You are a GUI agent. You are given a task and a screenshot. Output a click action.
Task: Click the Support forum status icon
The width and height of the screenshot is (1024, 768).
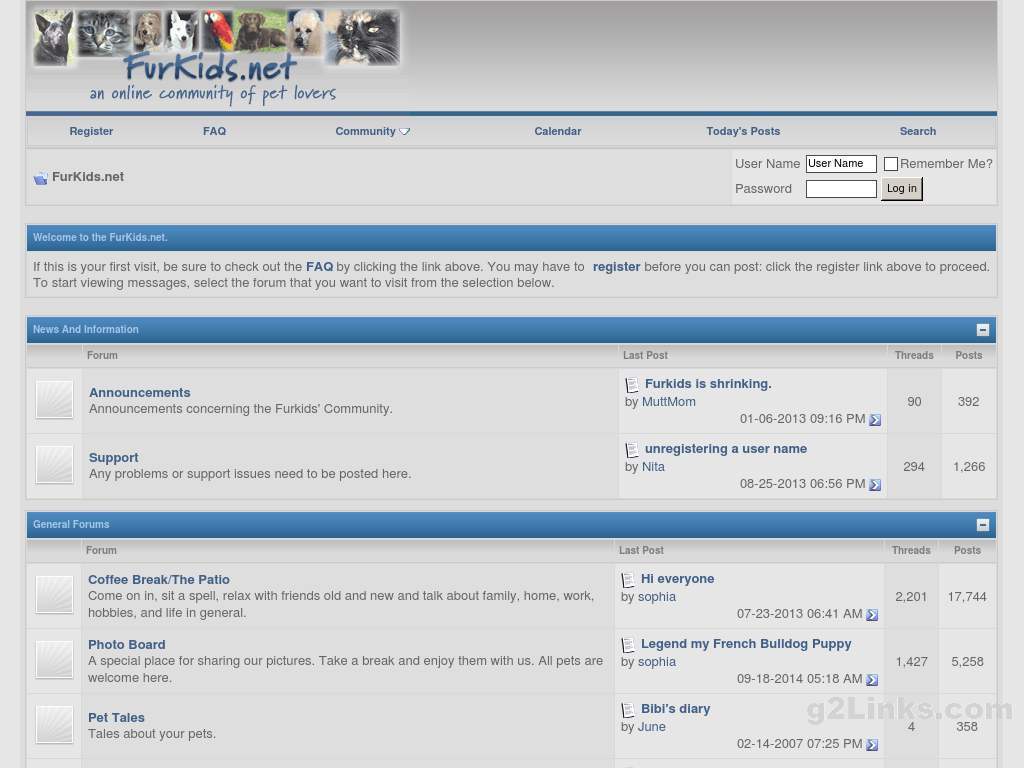point(54,465)
